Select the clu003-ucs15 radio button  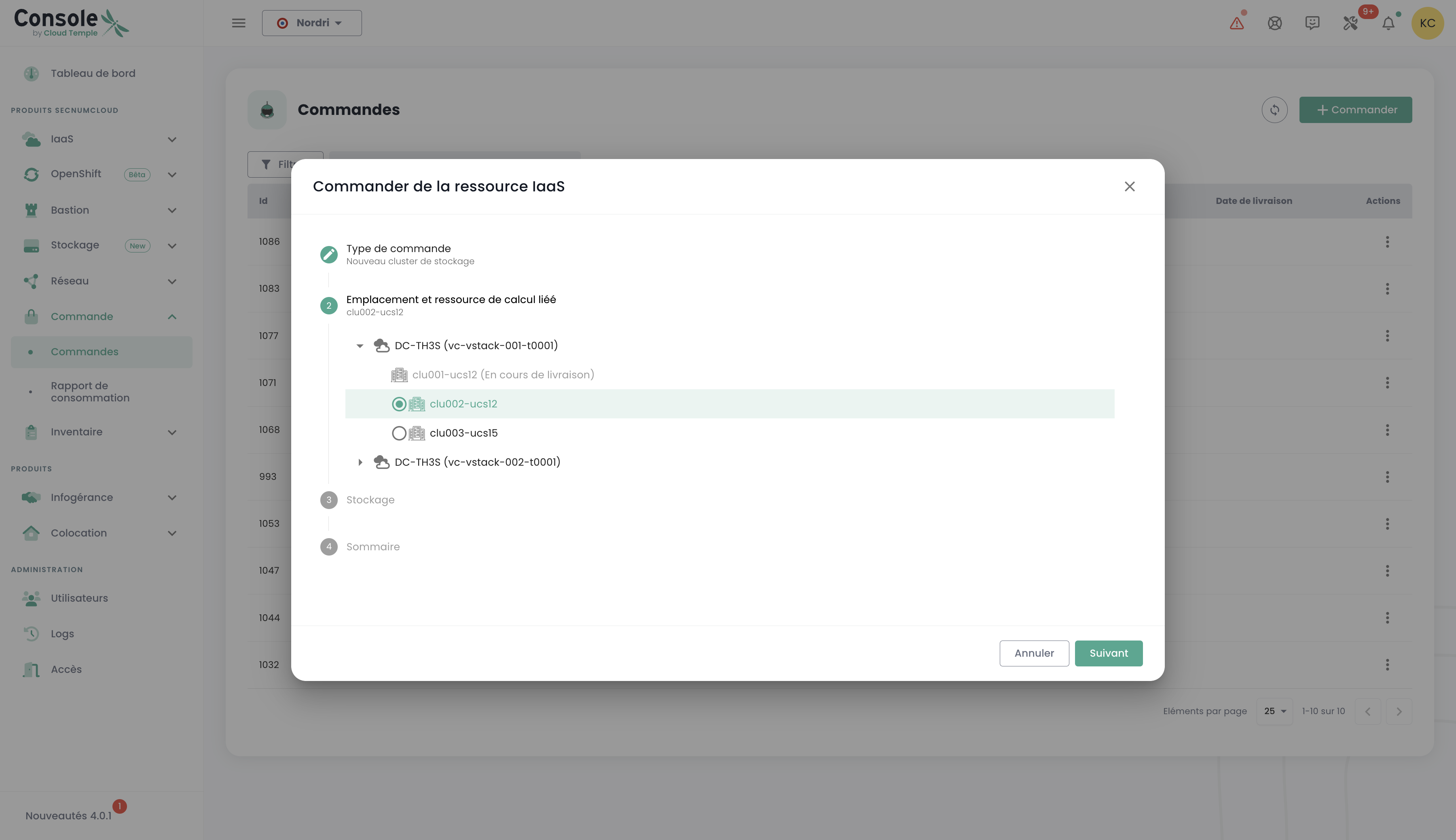coord(398,433)
